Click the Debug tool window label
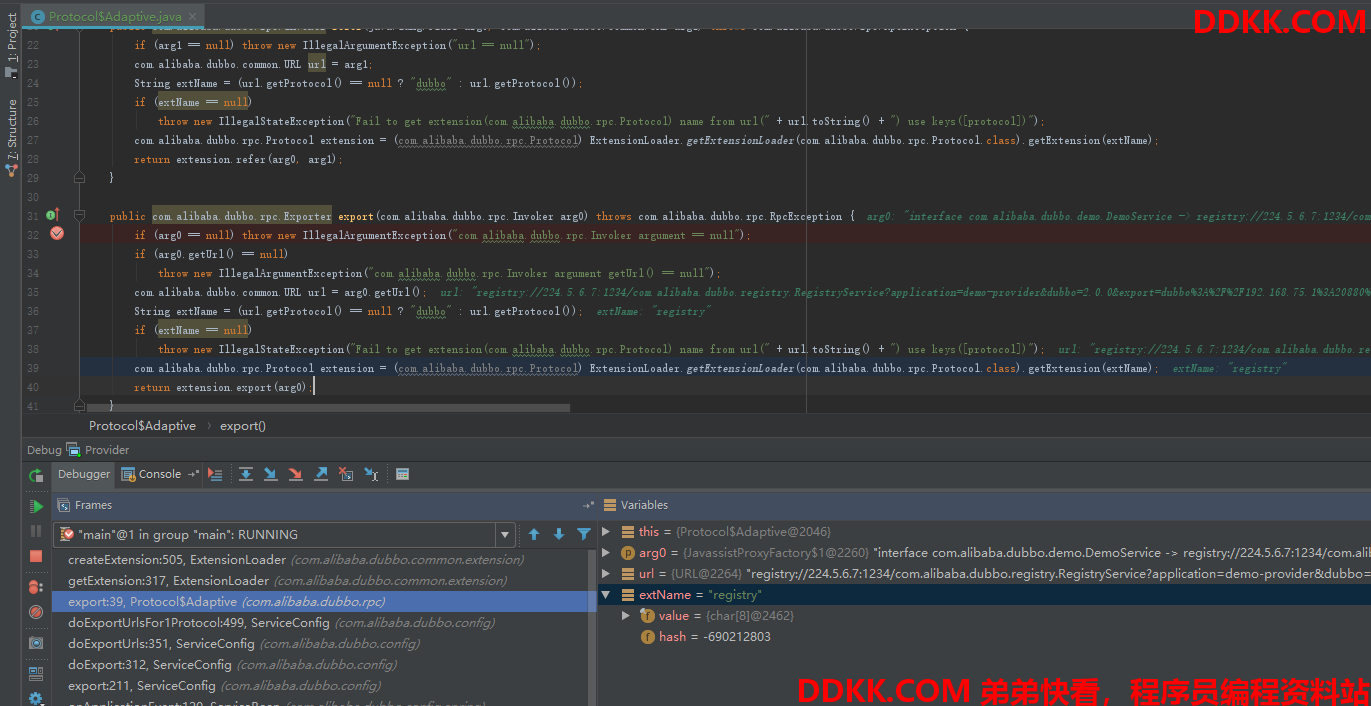This screenshot has height=706, width=1371. coord(44,450)
